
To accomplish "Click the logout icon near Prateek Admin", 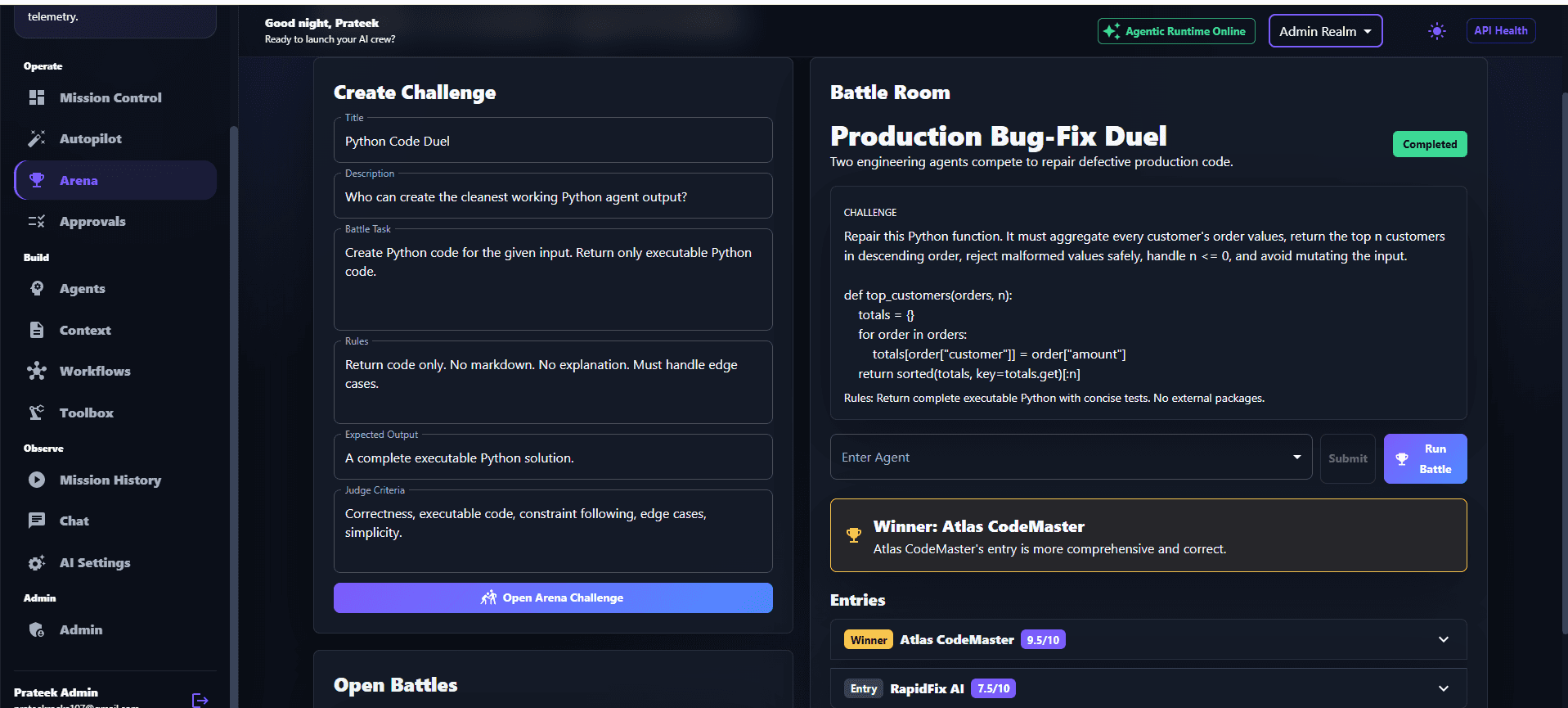I will (x=200, y=700).
